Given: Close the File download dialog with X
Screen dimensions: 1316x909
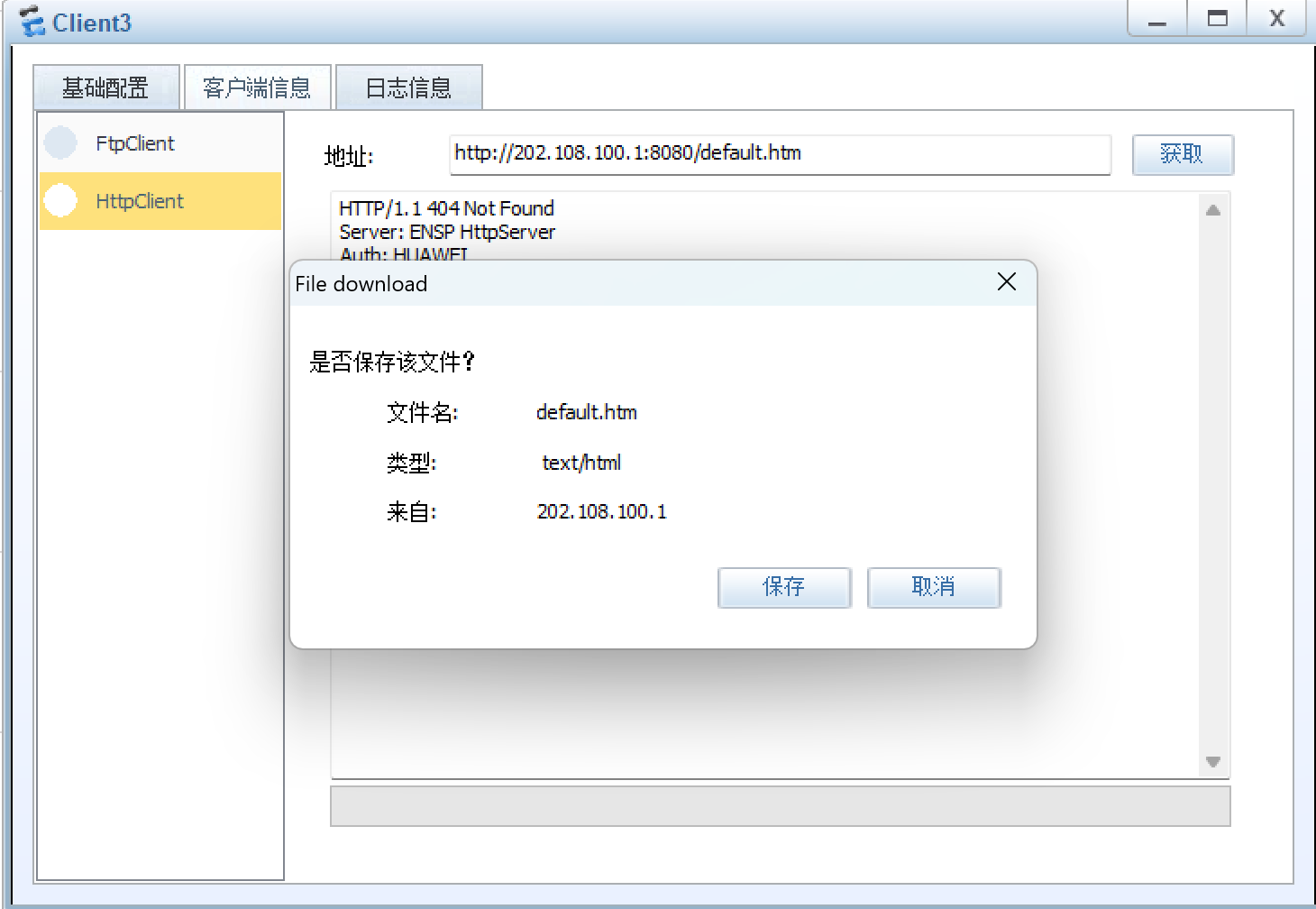Looking at the screenshot, I should [x=1006, y=282].
